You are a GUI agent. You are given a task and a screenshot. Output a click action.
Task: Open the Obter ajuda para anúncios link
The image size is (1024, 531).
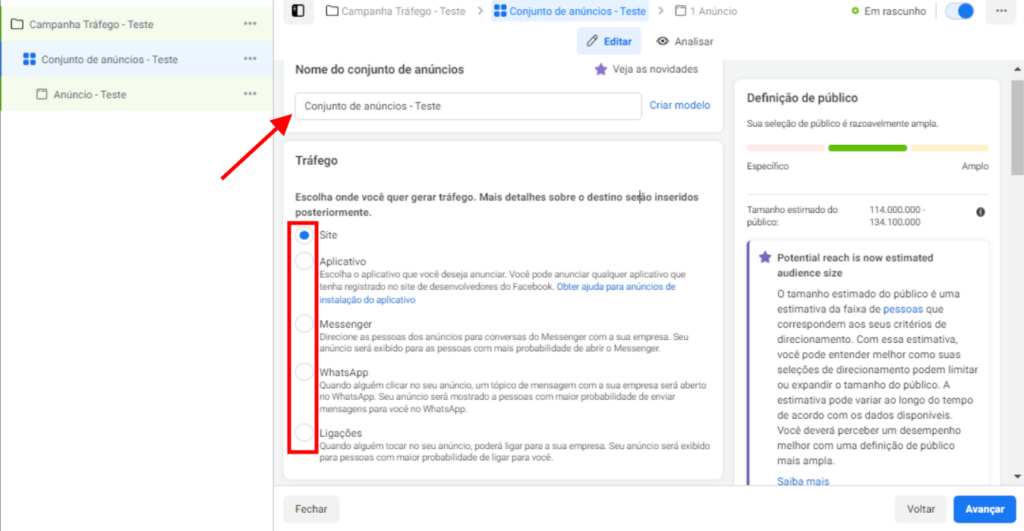pyautogui.click(x=616, y=287)
